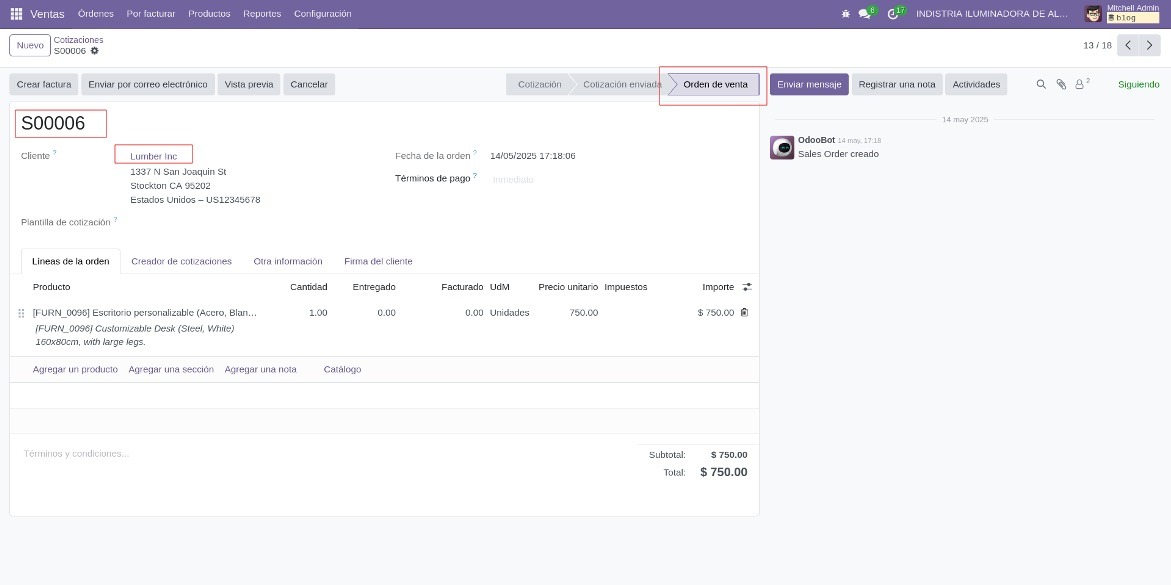Open the company switcher dropdown
The width and height of the screenshot is (1171, 585).
click(992, 13)
